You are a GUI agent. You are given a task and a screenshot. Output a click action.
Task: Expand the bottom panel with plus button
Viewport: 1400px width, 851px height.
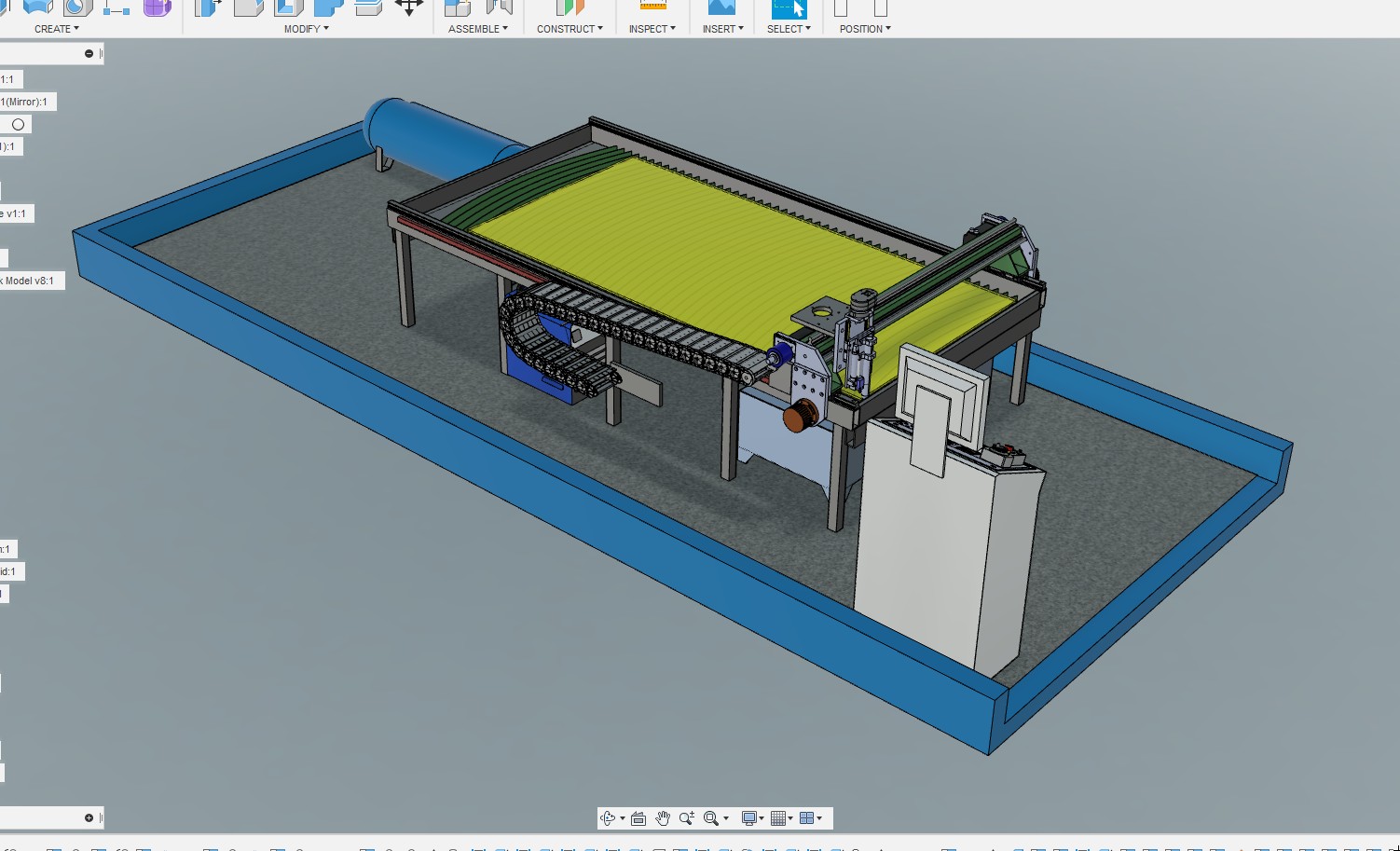(89, 817)
